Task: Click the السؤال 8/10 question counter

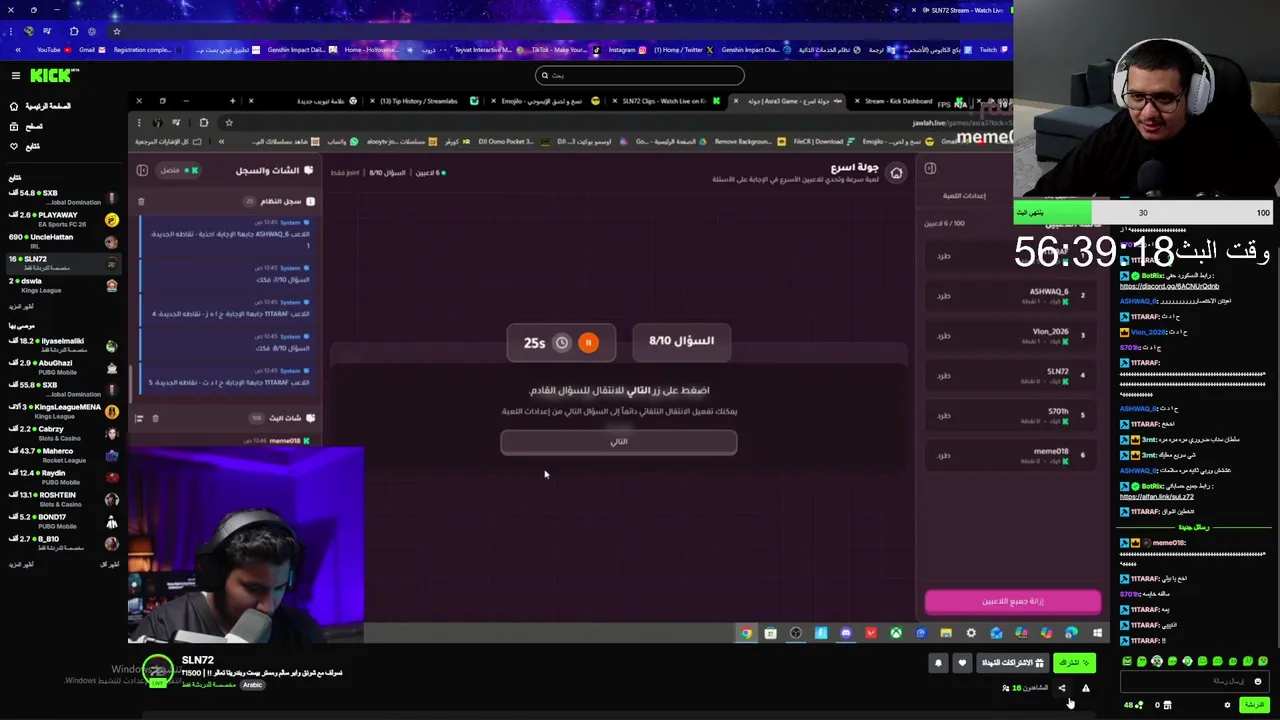Action: [x=681, y=341]
